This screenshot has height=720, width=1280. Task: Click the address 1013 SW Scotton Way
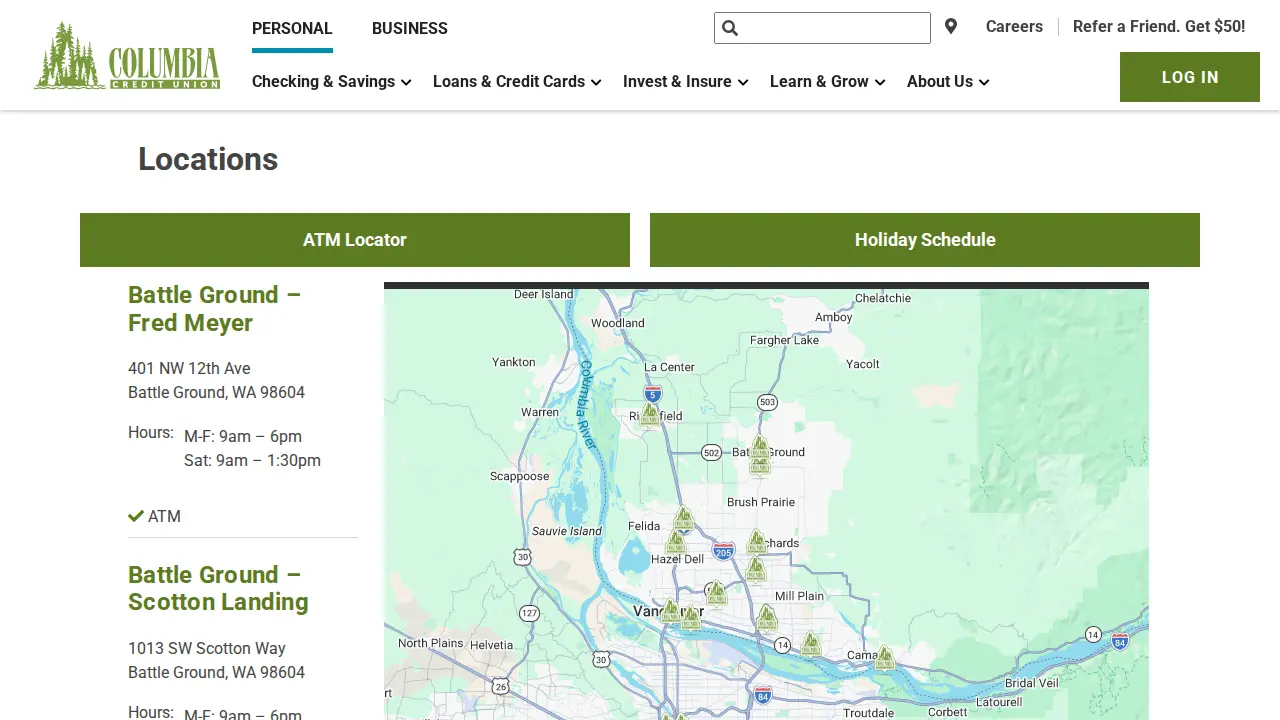(x=207, y=648)
